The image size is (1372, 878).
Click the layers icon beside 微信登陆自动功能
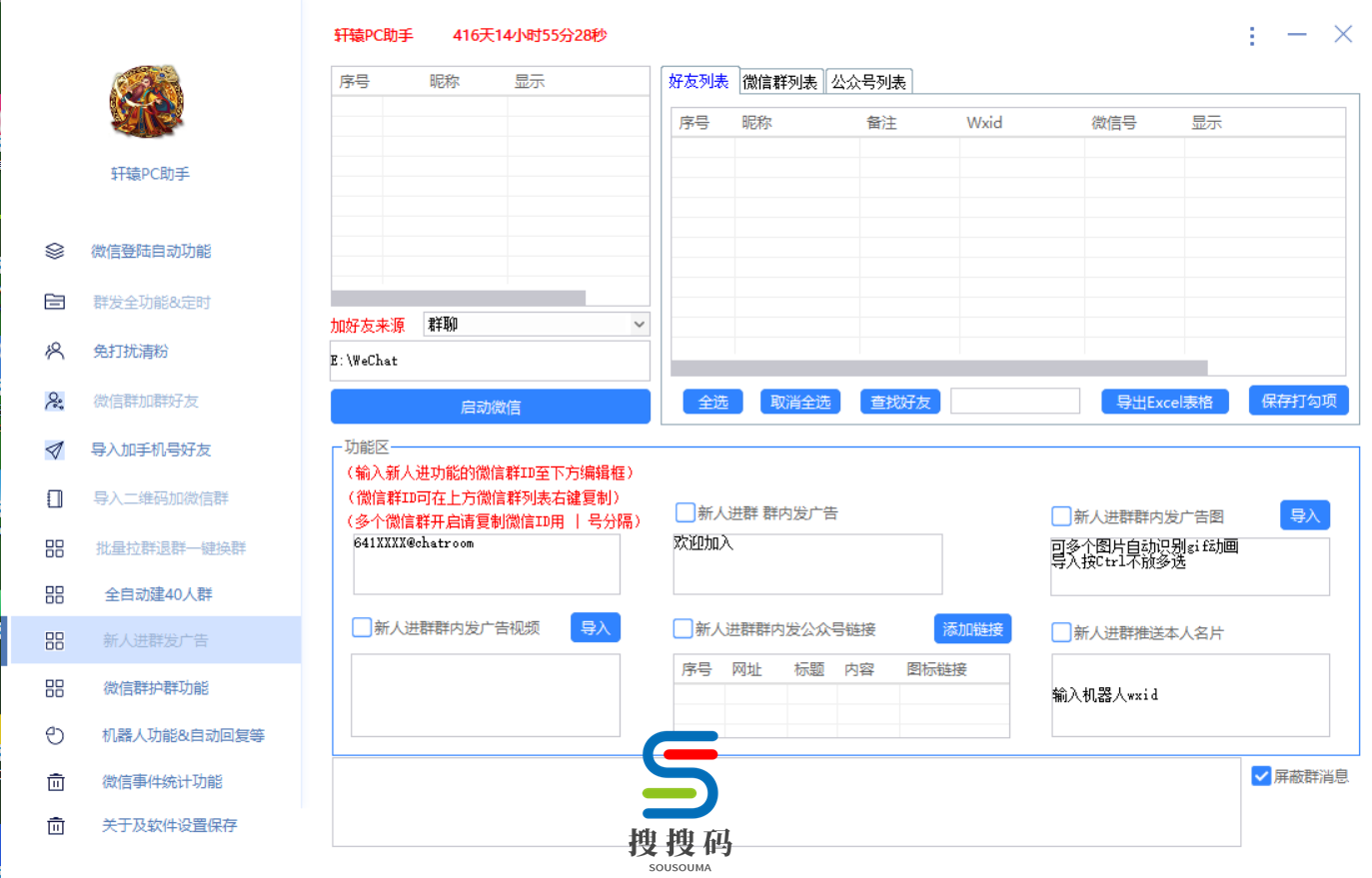point(55,251)
